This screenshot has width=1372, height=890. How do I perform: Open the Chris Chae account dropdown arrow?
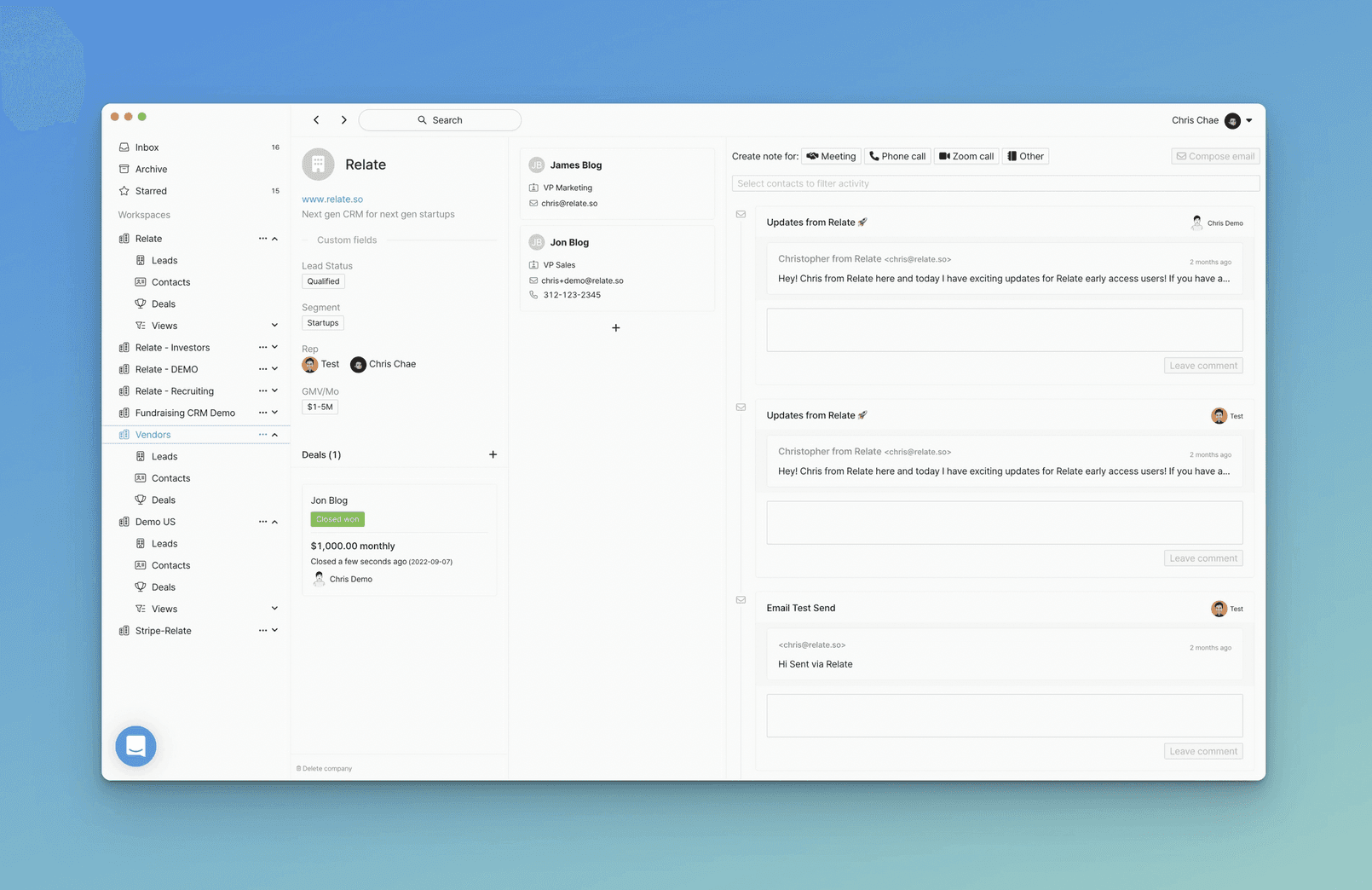click(1249, 121)
